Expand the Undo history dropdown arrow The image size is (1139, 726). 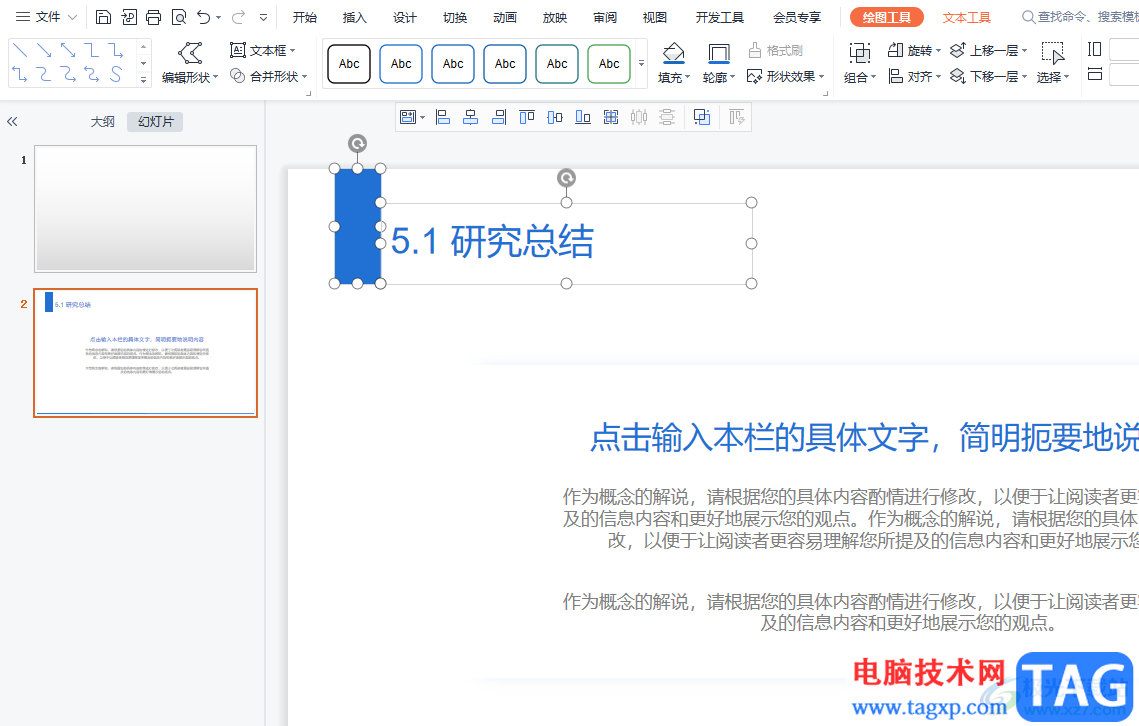[218, 17]
